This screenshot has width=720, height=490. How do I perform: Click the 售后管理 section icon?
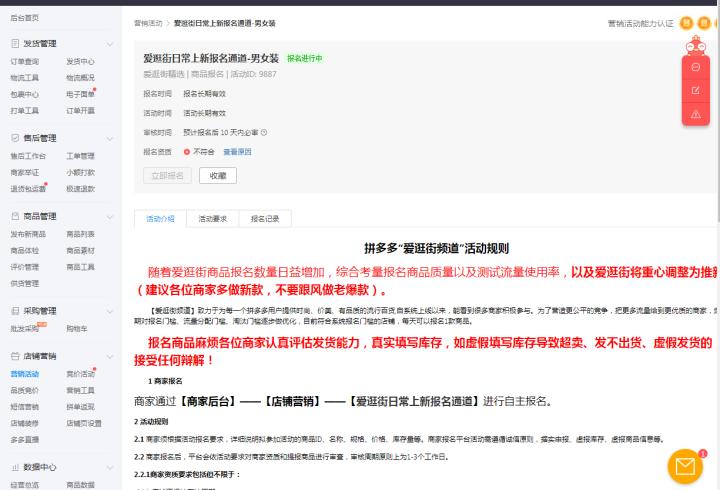pos(15,138)
